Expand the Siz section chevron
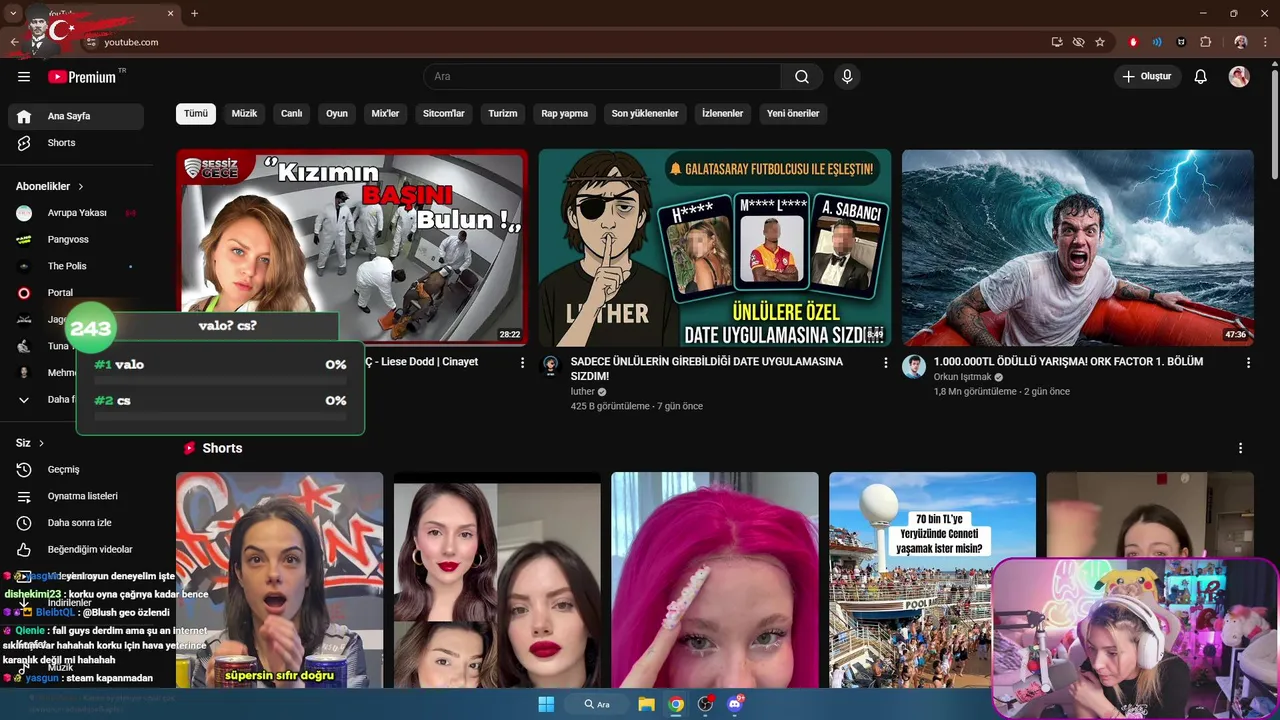Viewport: 1280px width, 720px height. click(x=41, y=443)
